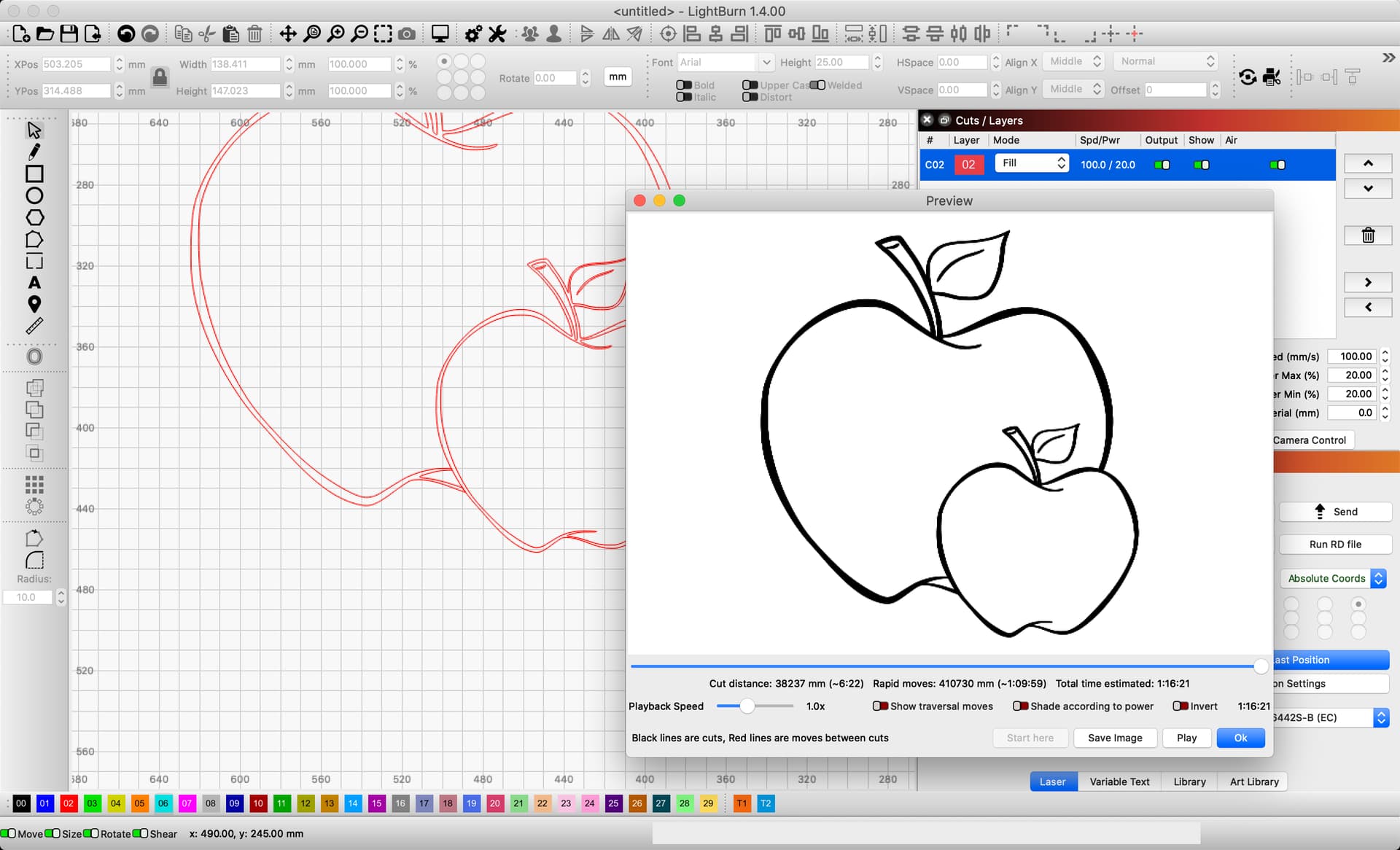
Task: Select the Ellipse tool
Action: [34, 195]
